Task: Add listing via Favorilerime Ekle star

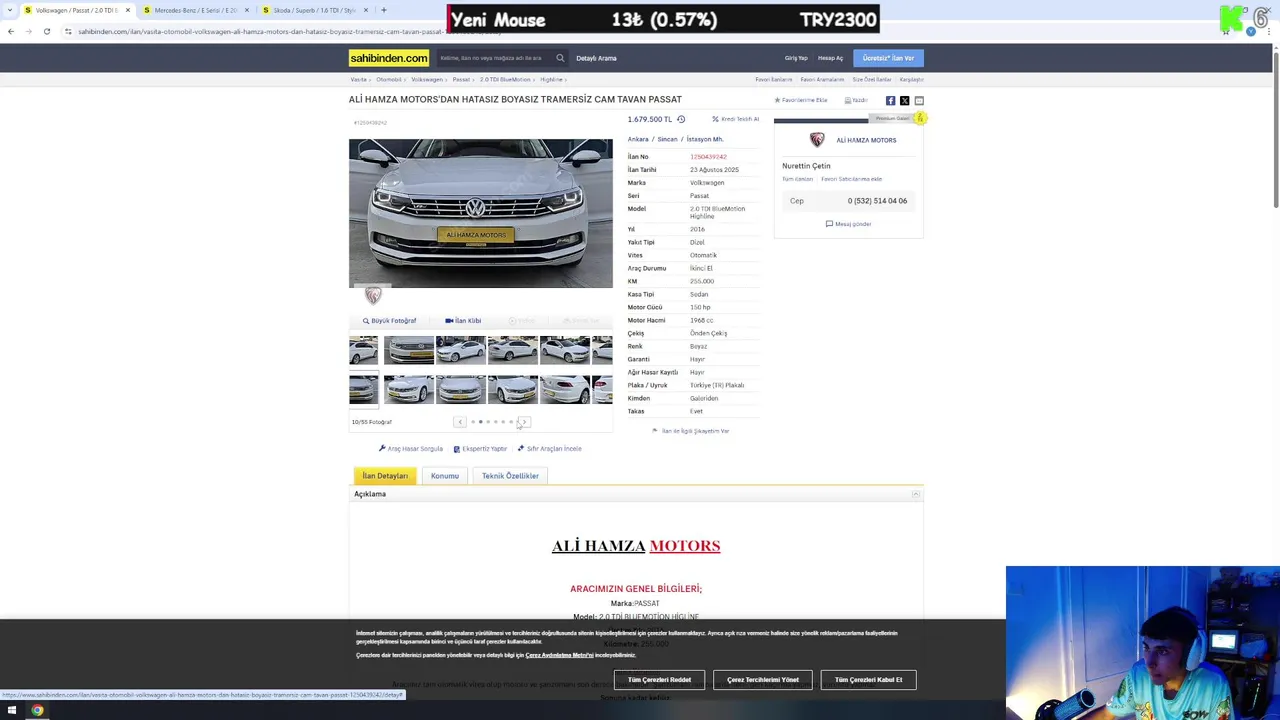Action: [x=801, y=100]
